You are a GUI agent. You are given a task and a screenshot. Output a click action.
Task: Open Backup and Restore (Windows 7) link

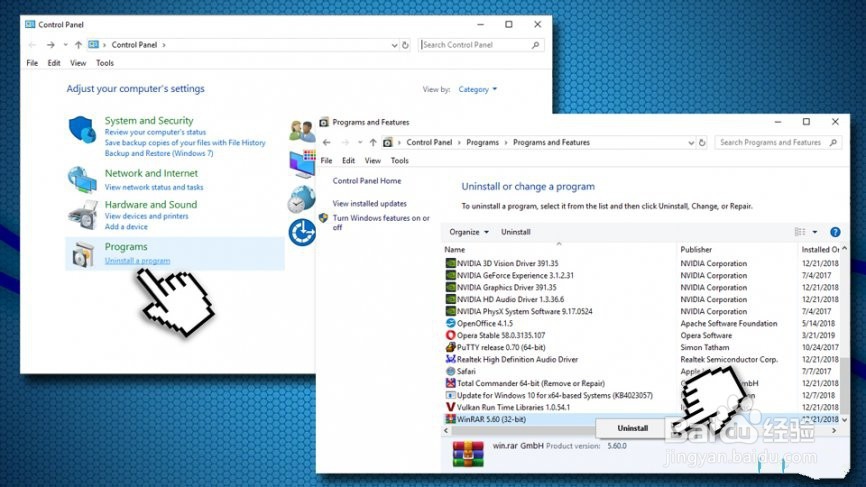click(x=159, y=153)
